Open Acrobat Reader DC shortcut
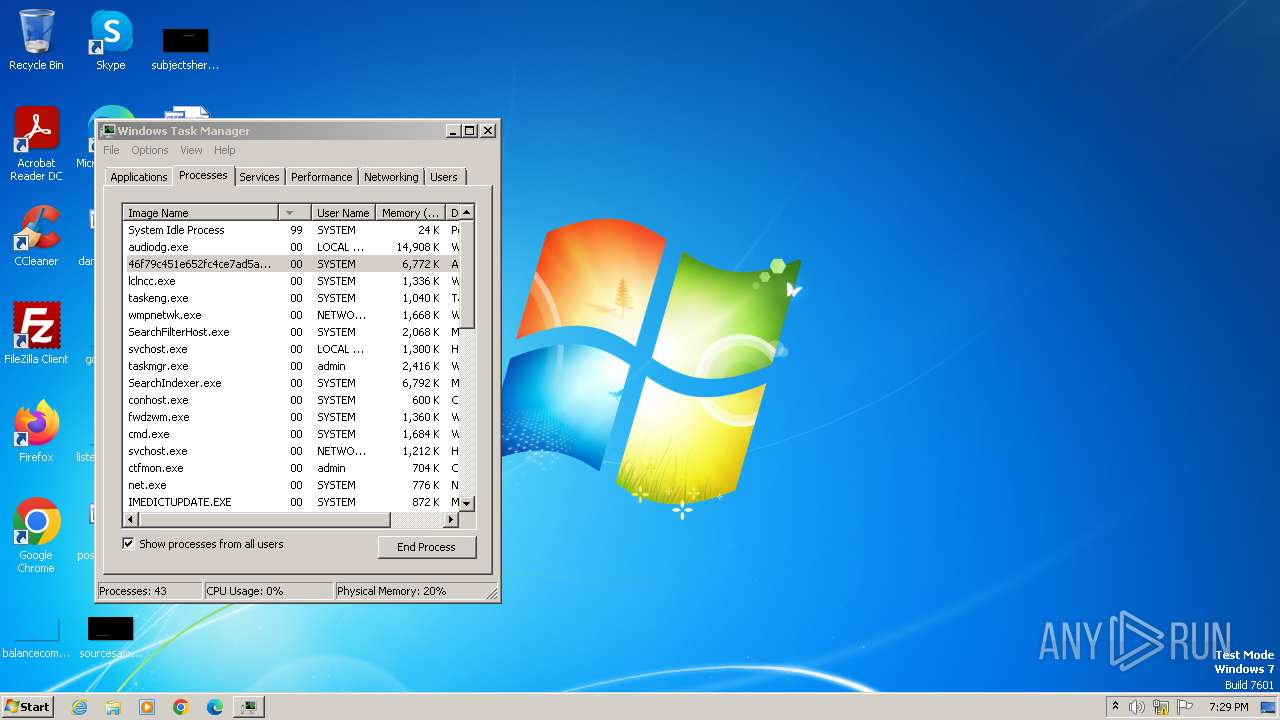 click(x=36, y=144)
